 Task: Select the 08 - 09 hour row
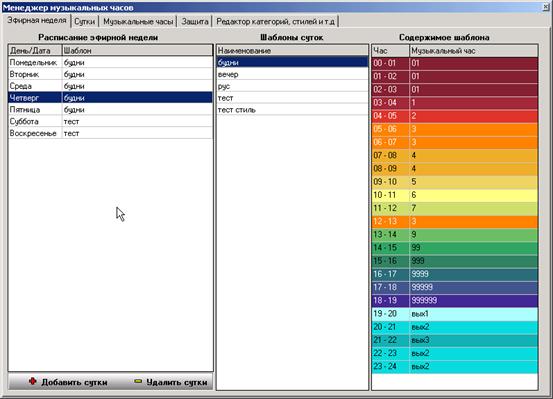[x=455, y=169]
